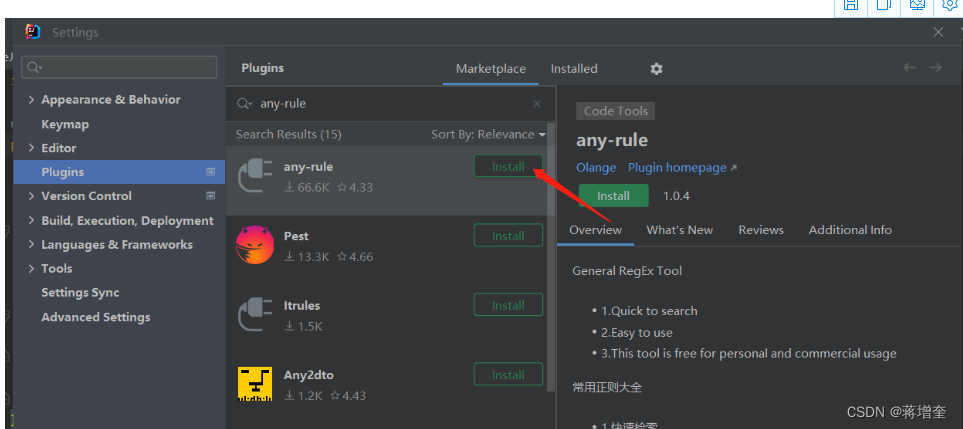Go back with the left arrow
The width and height of the screenshot is (963, 429).
pos(910,68)
